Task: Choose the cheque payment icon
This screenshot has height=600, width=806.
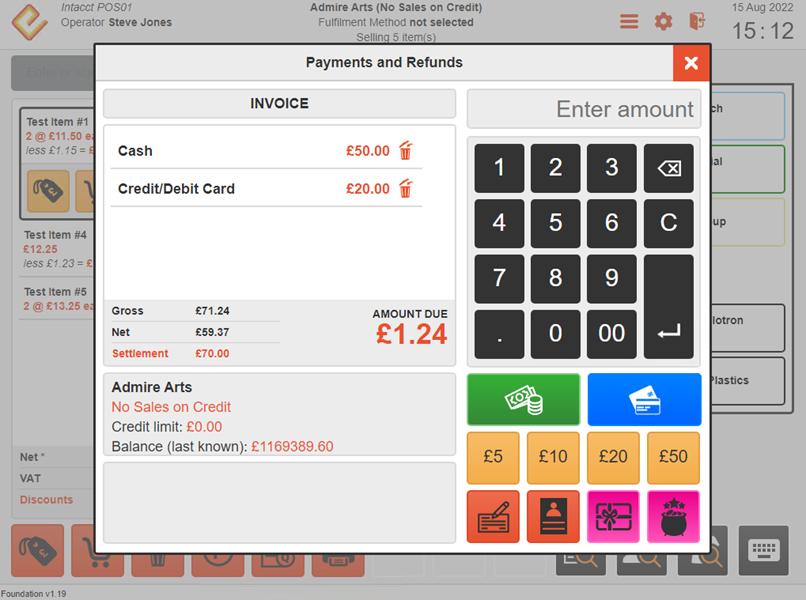Action: pyautogui.click(x=493, y=517)
